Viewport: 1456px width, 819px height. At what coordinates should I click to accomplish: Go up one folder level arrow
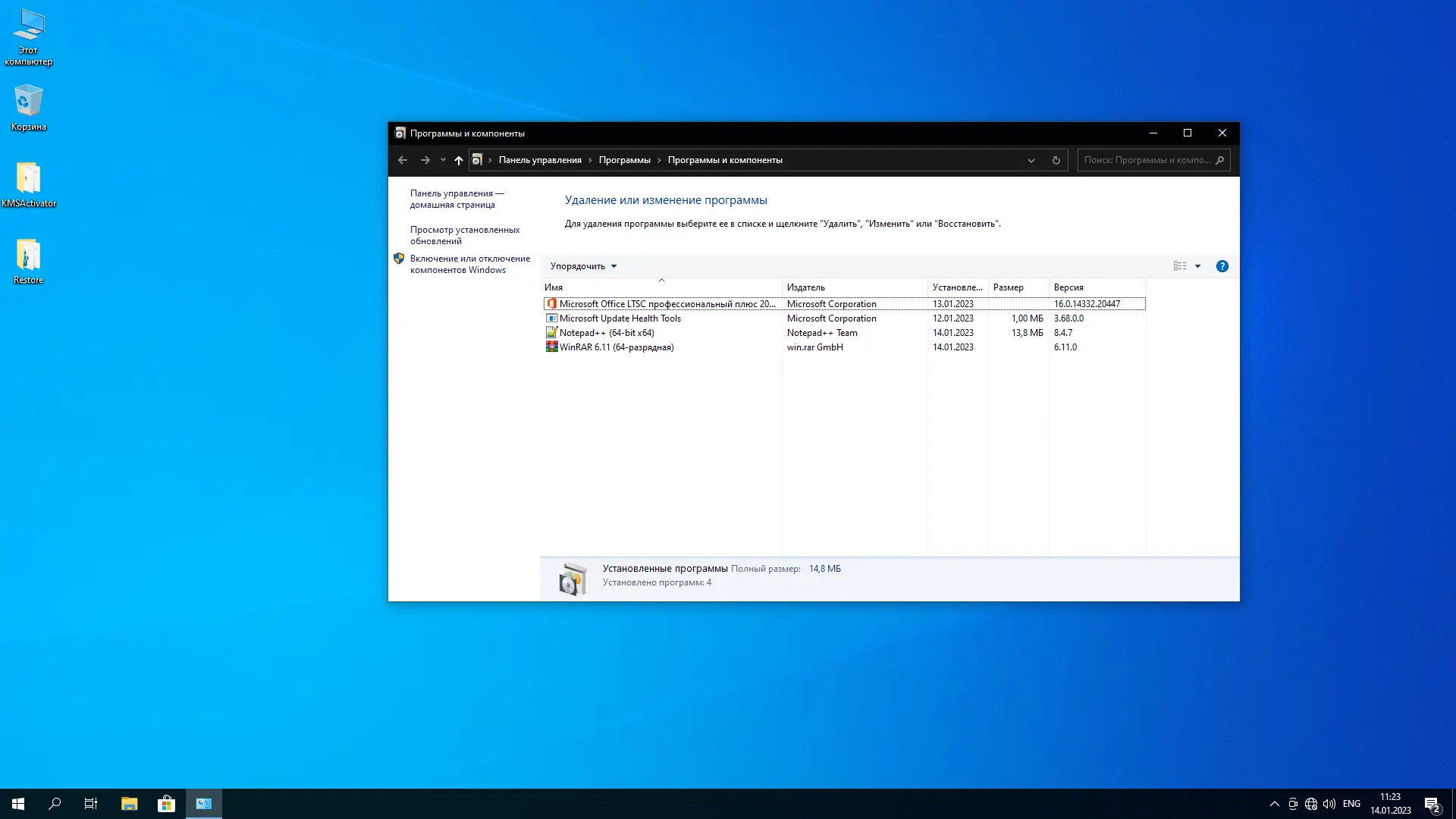458,160
